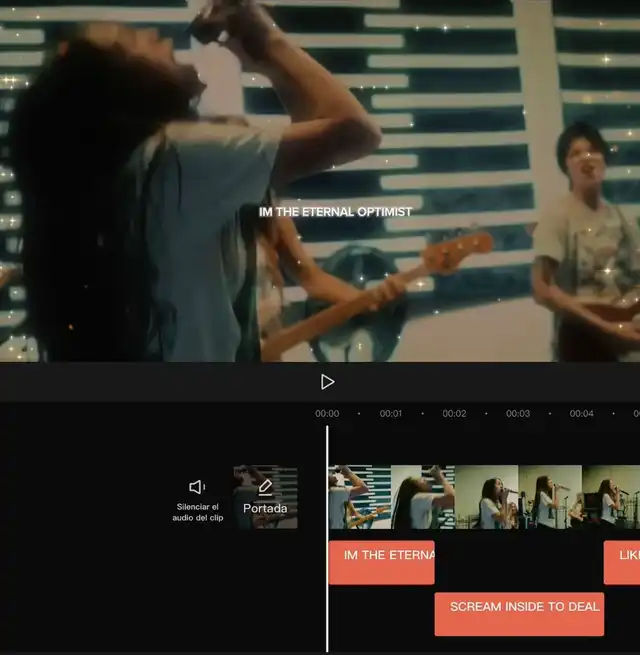Image resolution: width=640 pixels, height=655 pixels.
Task: Click the 00:04 timestamp on the ruler
Action: click(x=581, y=414)
